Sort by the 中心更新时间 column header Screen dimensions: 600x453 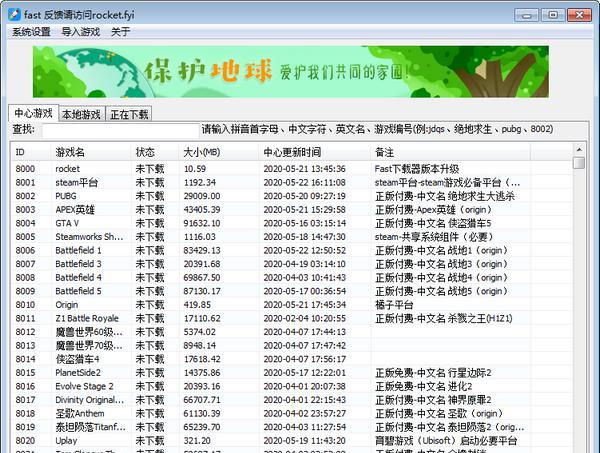[x=315, y=152]
